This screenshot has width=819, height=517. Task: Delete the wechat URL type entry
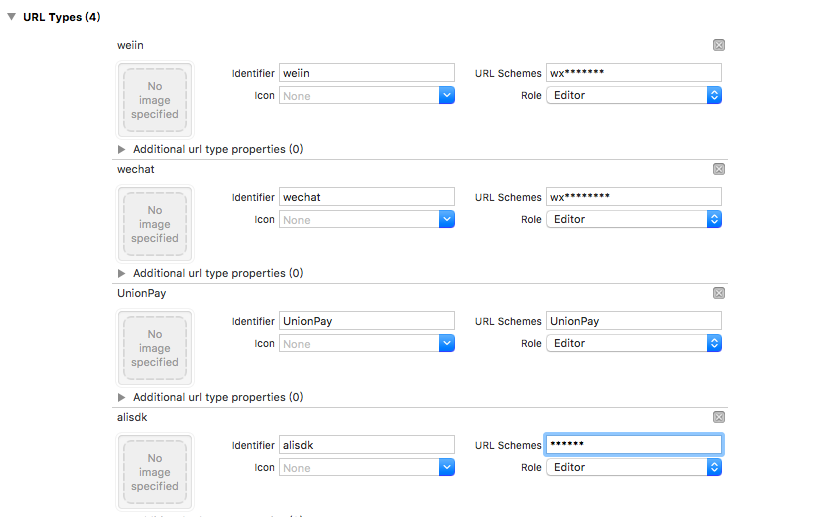(718, 169)
